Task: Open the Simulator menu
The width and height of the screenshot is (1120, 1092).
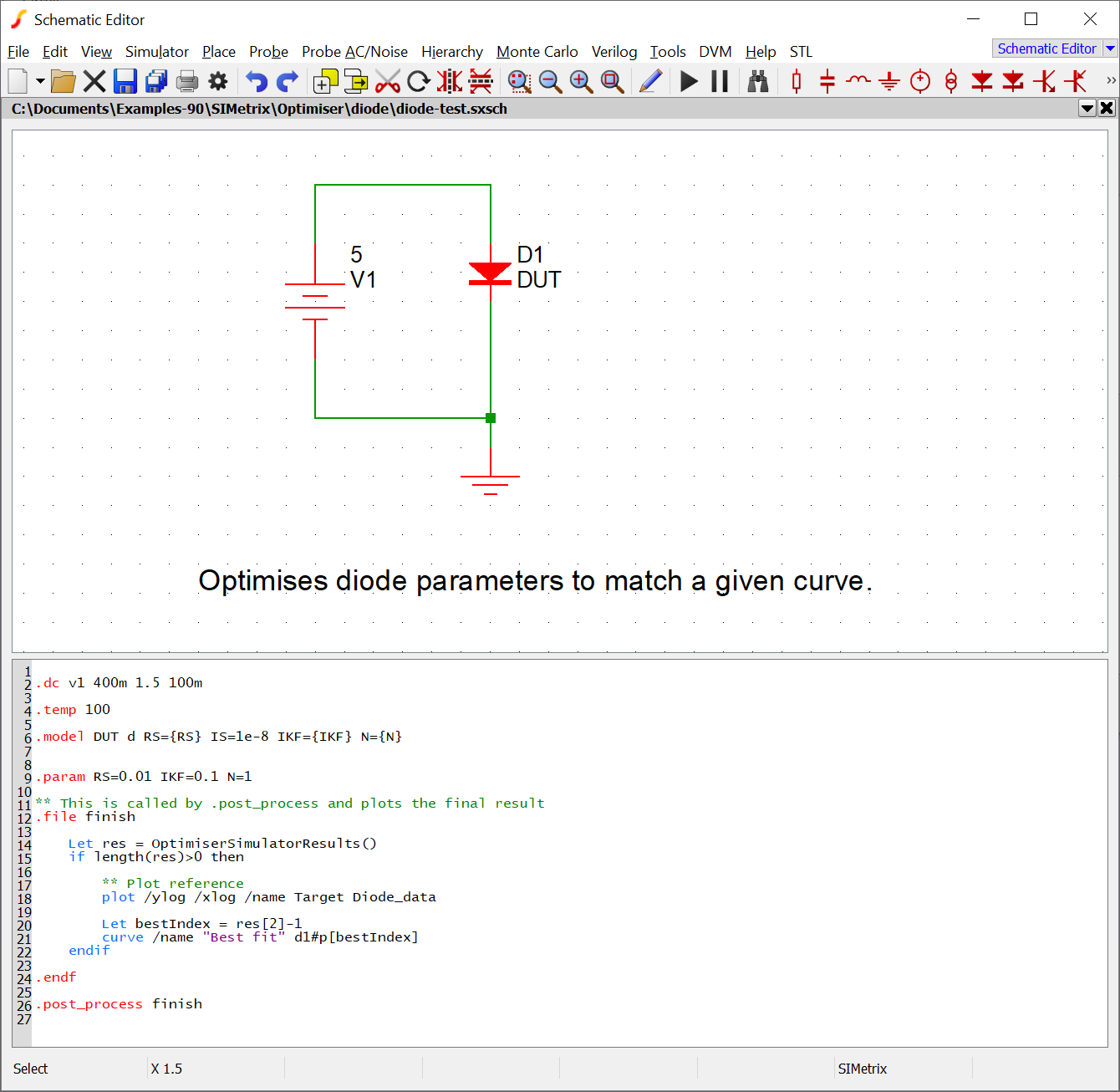Action: (x=157, y=52)
